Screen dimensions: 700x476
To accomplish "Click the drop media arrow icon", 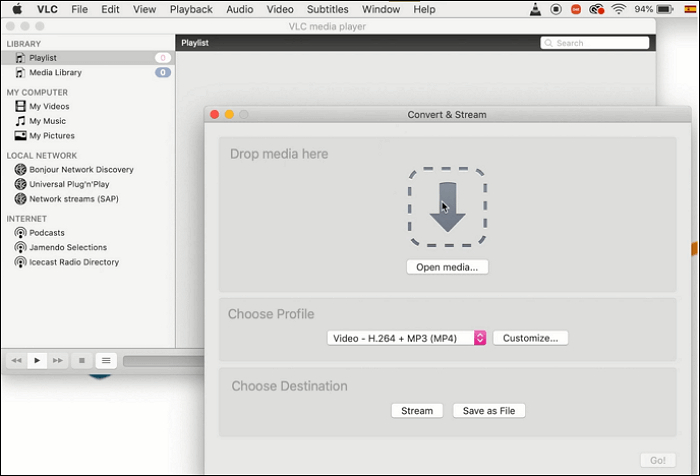I will (x=447, y=207).
